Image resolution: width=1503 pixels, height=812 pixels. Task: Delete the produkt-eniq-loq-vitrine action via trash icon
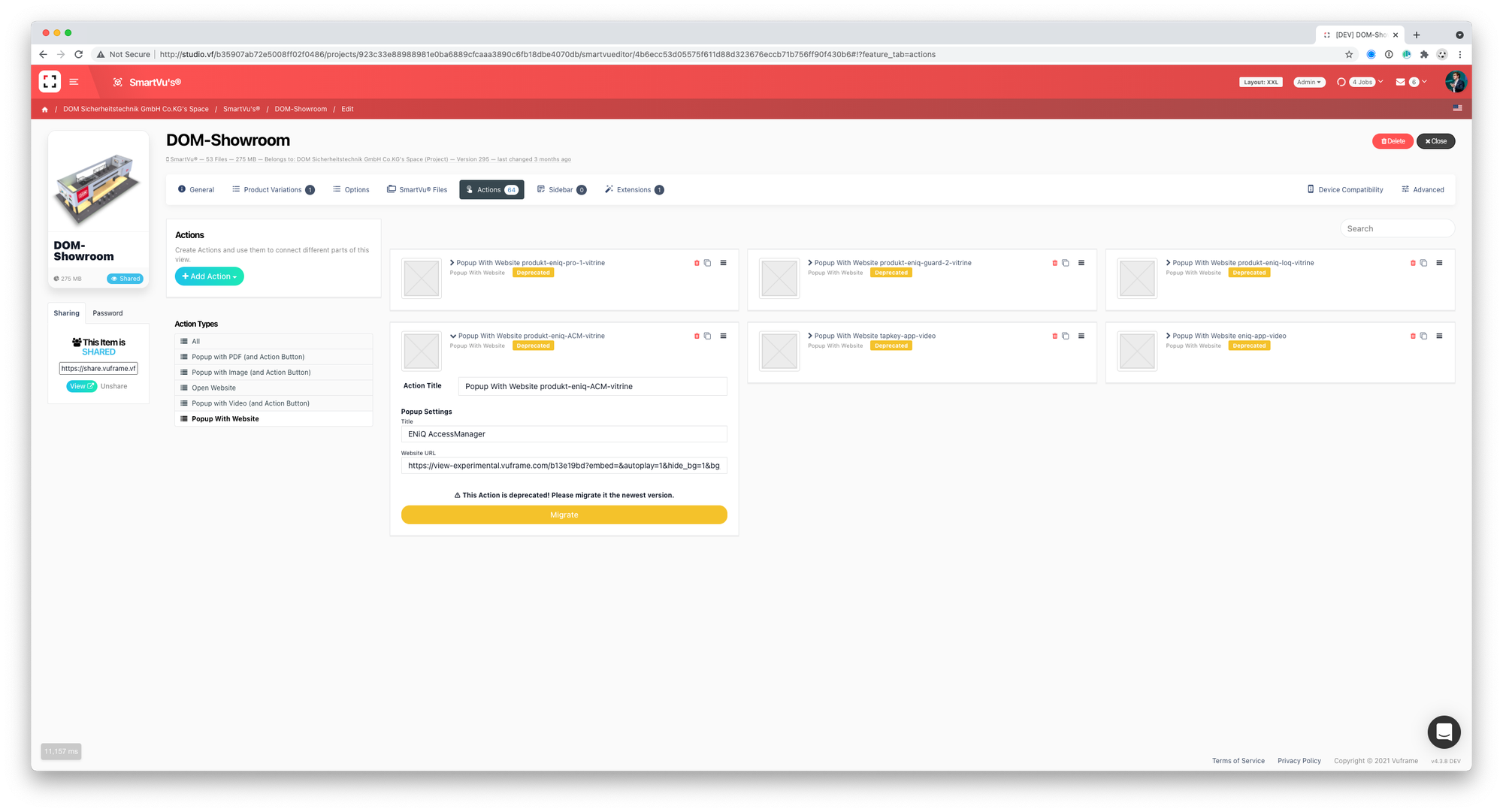click(x=1413, y=263)
